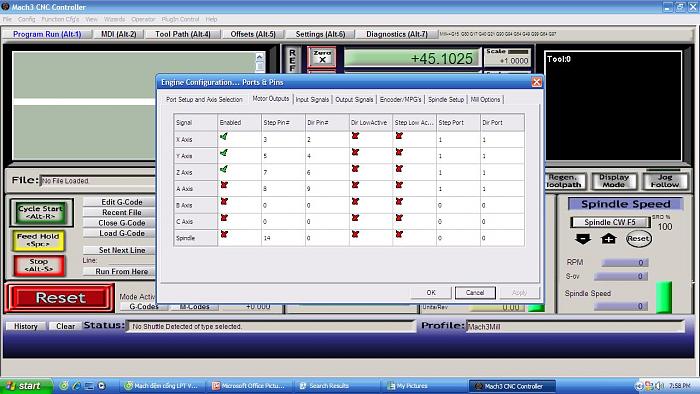Decrease spindle speed with down arrow
The width and height of the screenshot is (700, 394).
(583, 239)
